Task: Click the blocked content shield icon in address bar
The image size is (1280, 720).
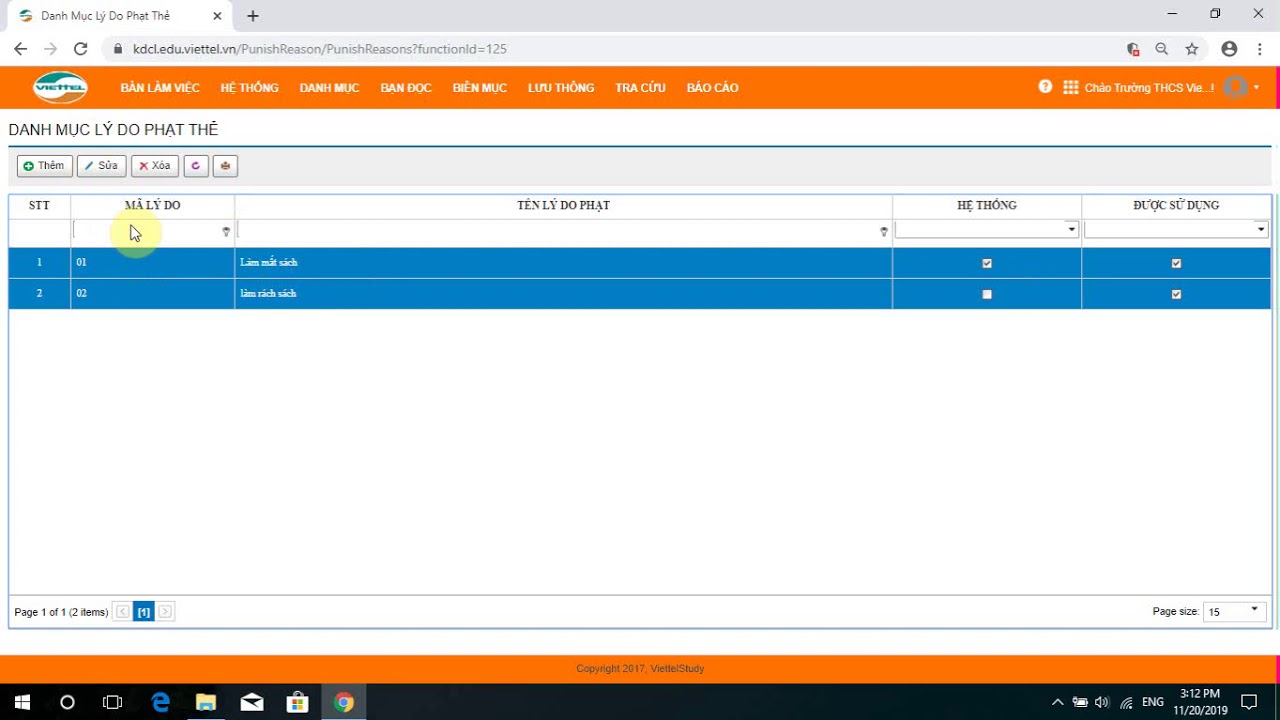Action: (x=1133, y=48)
